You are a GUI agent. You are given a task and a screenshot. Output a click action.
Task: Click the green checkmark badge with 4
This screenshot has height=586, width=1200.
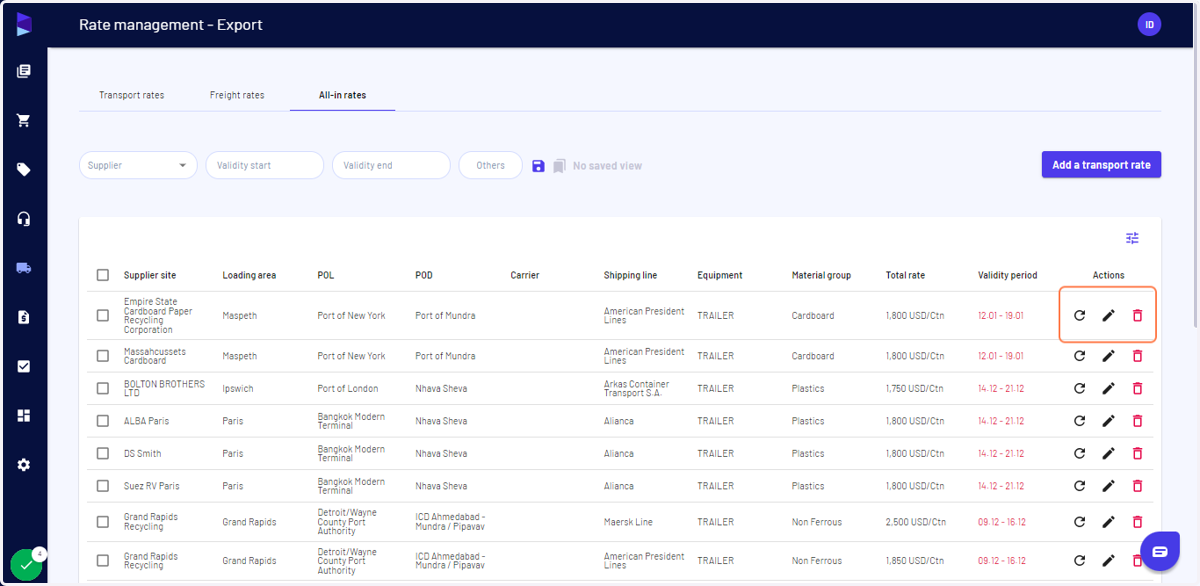click(x=27, y=564)
